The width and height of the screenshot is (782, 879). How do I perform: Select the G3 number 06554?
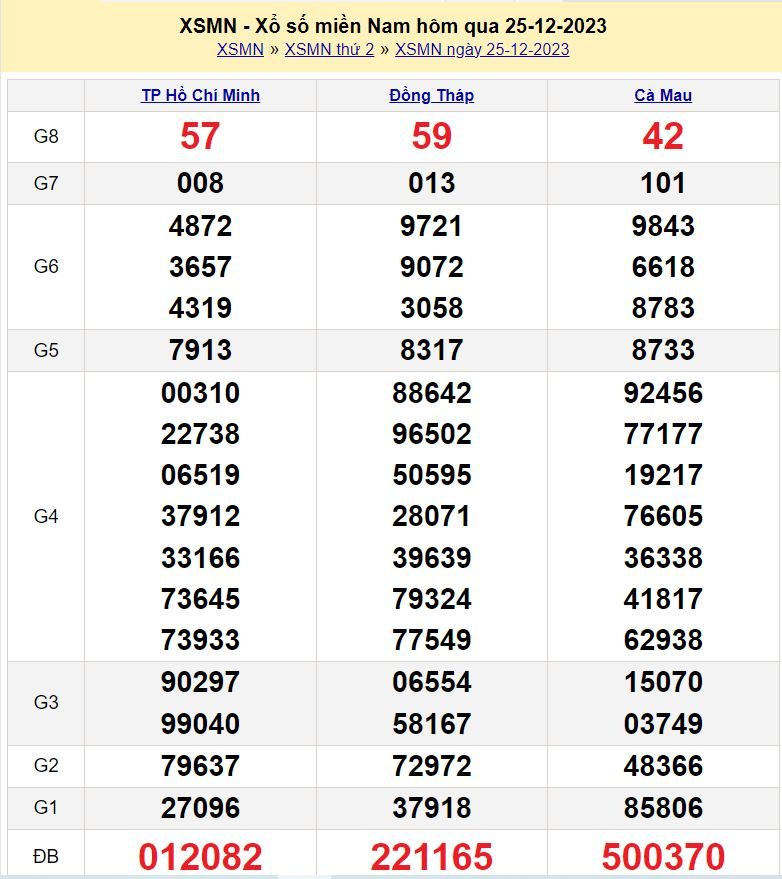pyautogui.click(x=432, y=682)
